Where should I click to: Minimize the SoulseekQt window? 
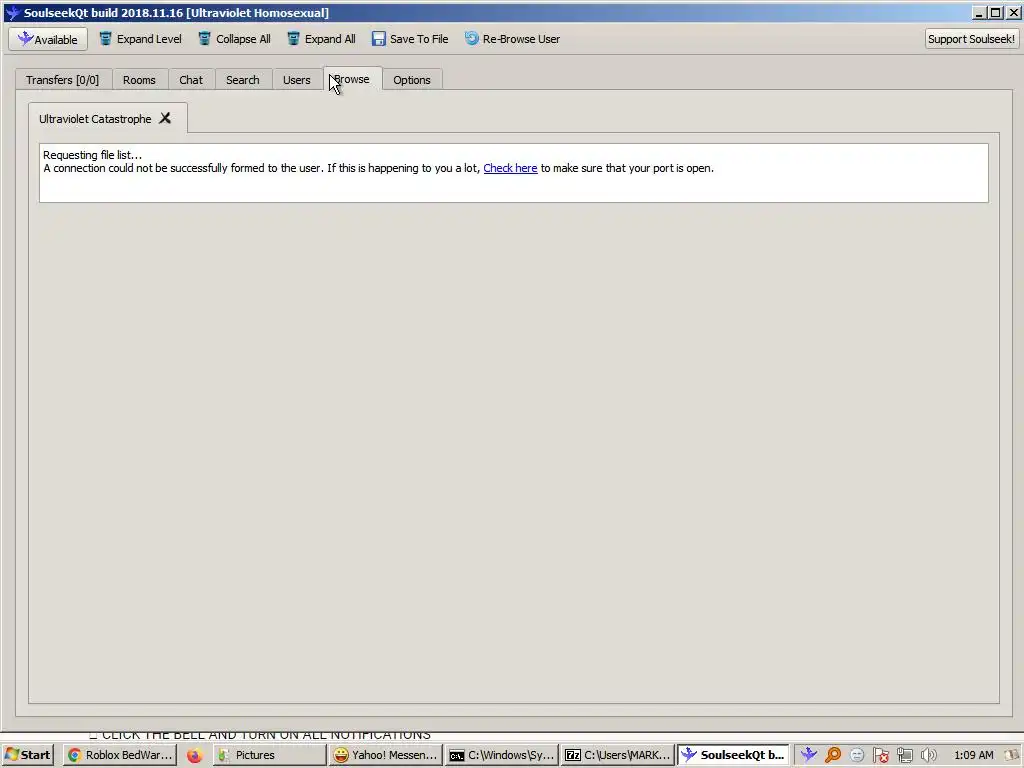click(978, 12)
